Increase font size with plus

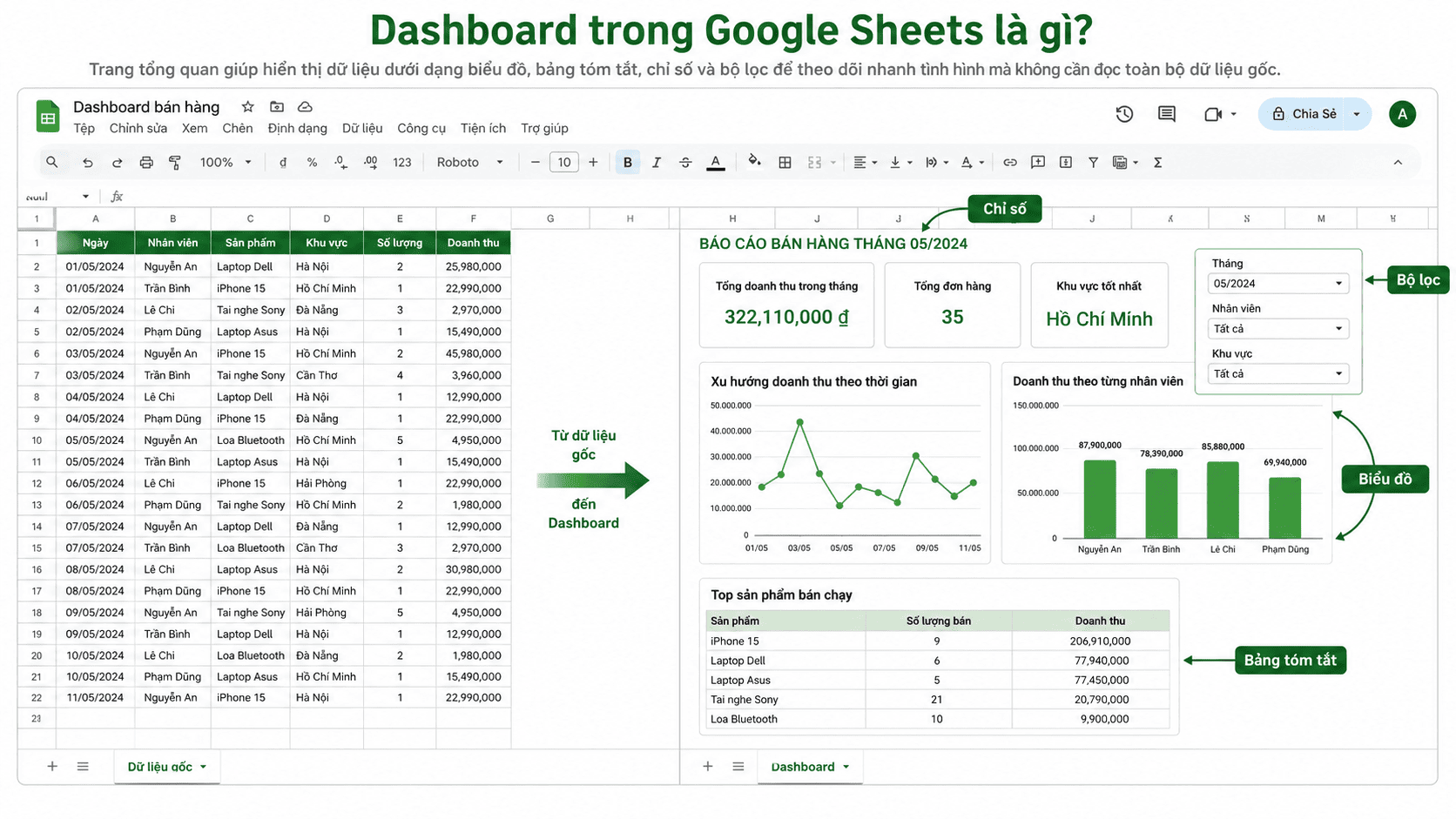point(593,163)
